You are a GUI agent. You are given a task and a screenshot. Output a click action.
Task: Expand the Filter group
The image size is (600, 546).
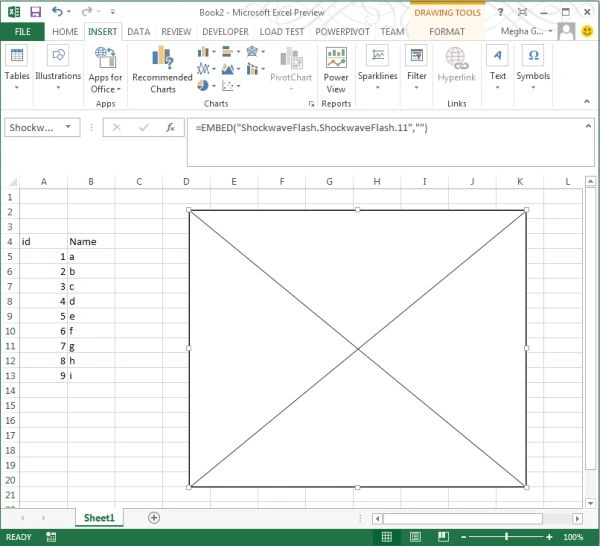pos(416,67)
